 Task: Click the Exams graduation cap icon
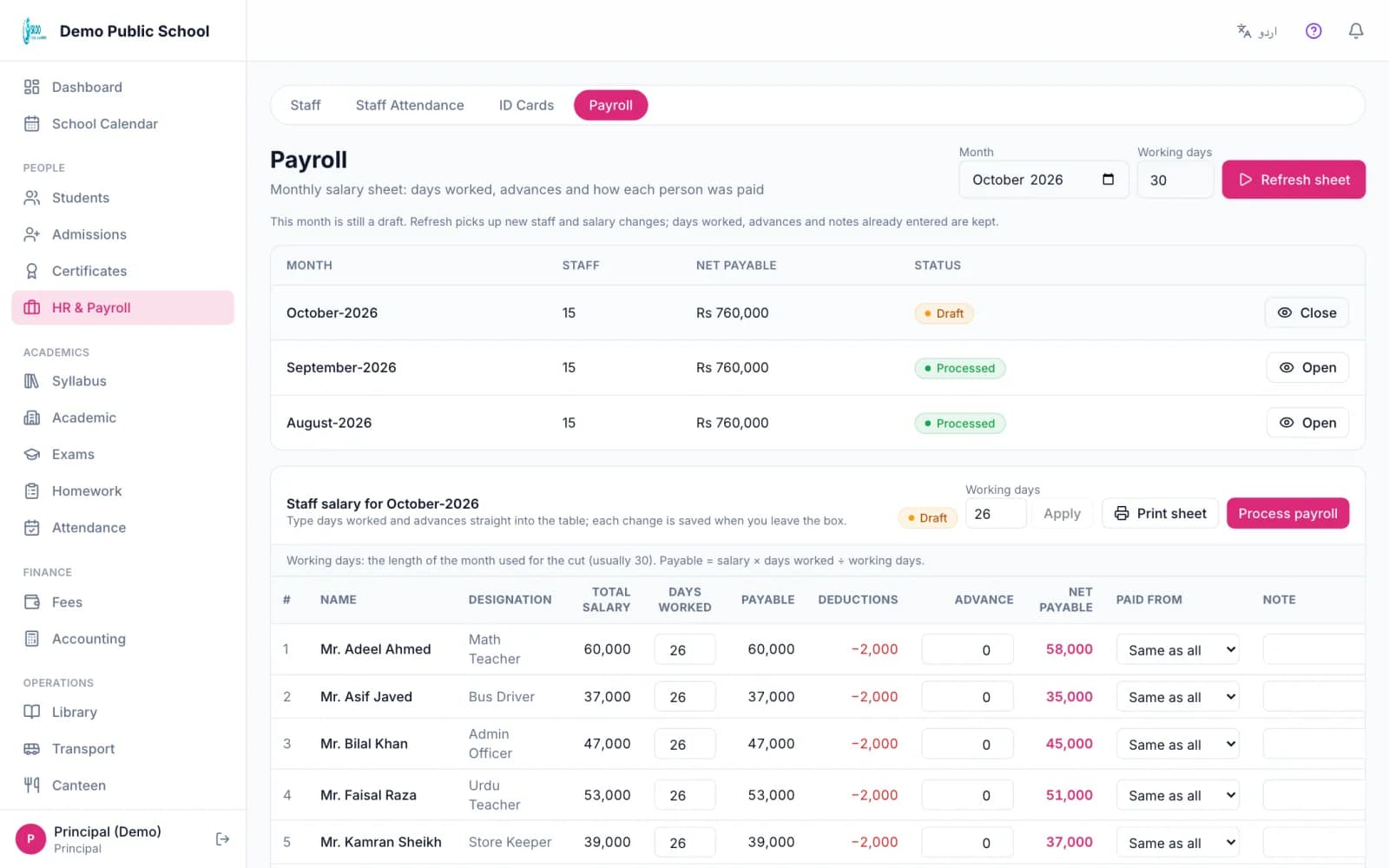point(32,454)
